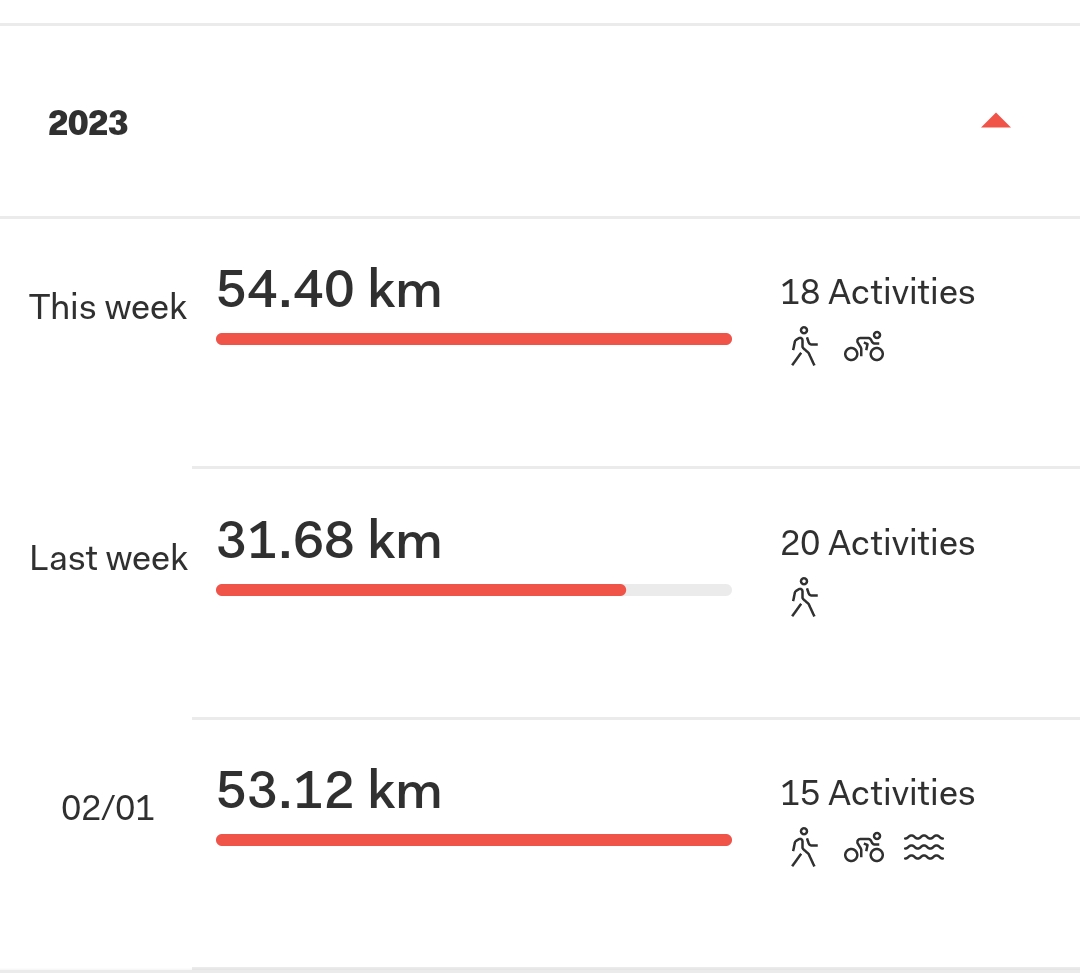
Task: Collapse the 2023 section arrow
Action: pyautogui.click(x=995, y=121)
